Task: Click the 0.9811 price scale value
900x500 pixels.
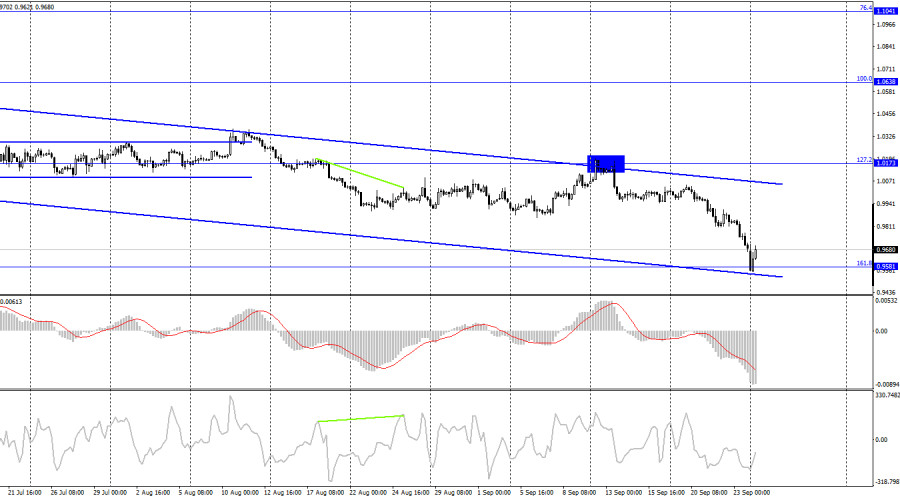Action: point(886,227)
